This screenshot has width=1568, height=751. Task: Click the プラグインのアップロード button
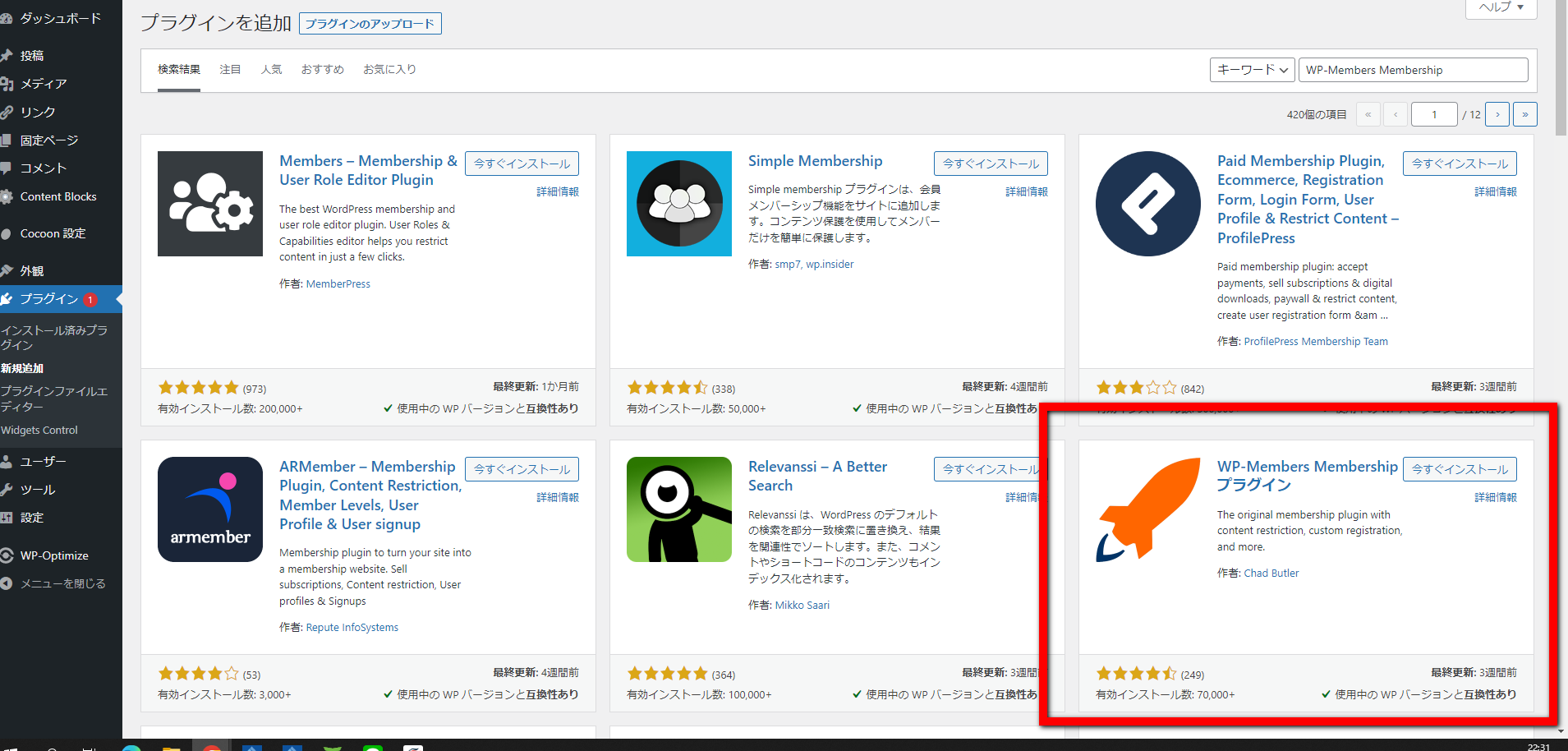tap(370, 24)
